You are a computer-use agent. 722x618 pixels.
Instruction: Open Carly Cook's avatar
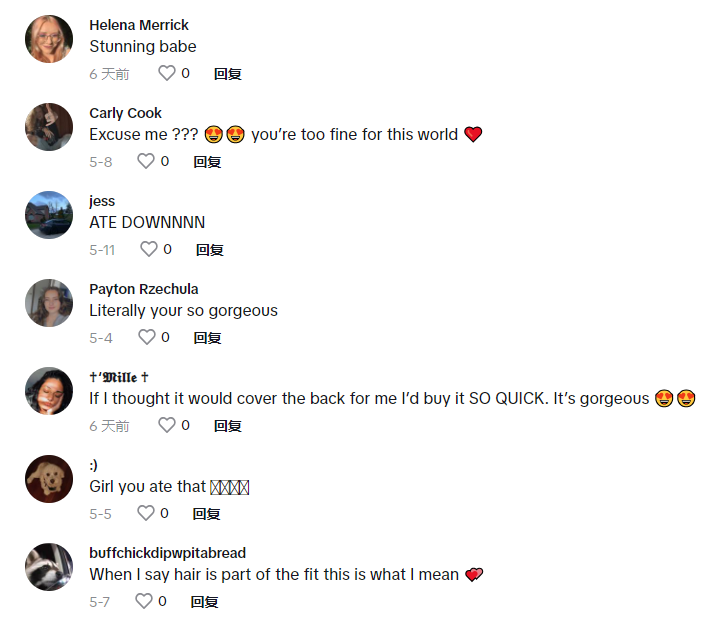tap(49, 127)
